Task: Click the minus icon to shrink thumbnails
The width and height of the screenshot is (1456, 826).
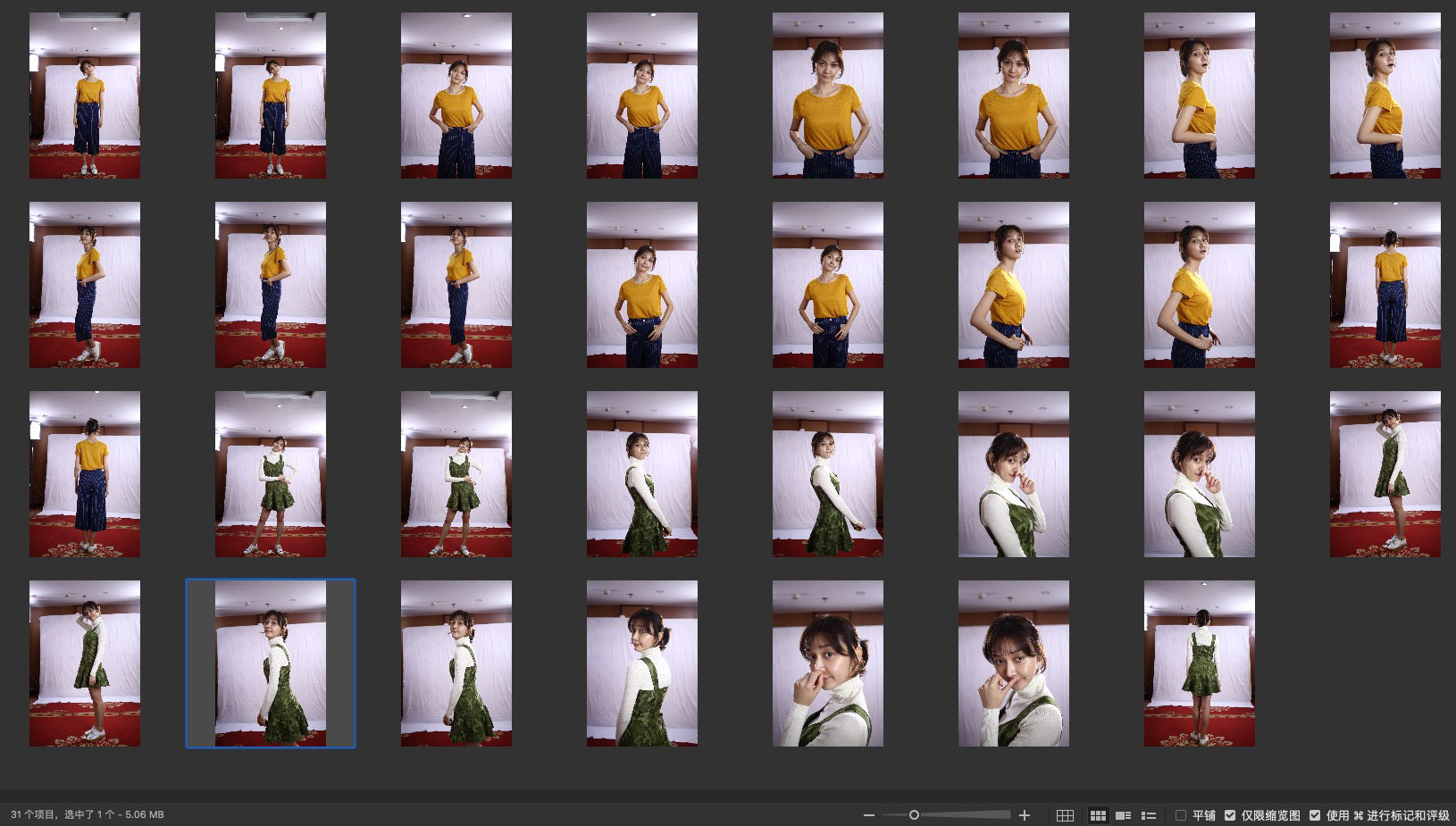Action: point(868,815)
